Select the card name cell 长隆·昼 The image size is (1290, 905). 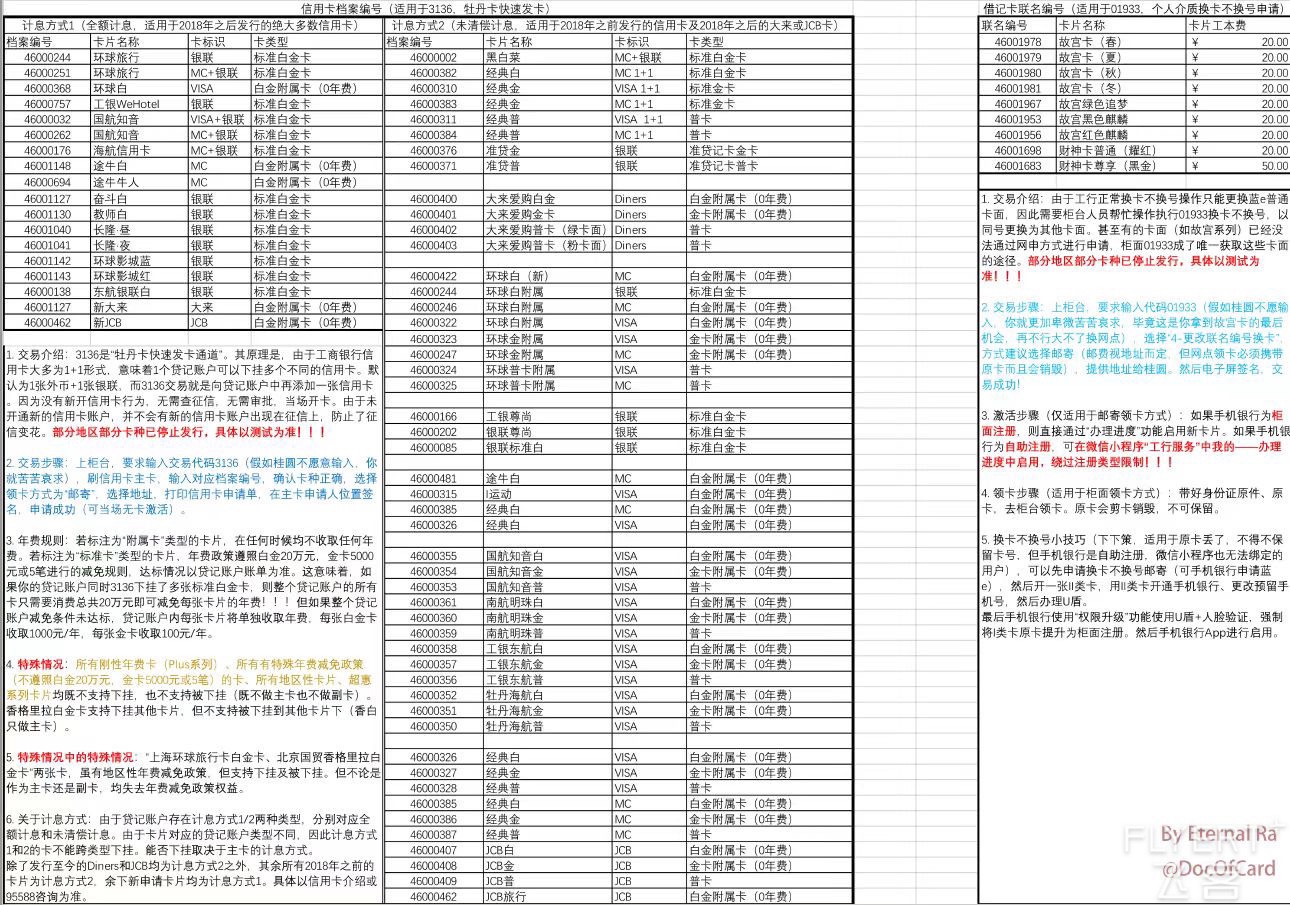(x=139, y=230)
